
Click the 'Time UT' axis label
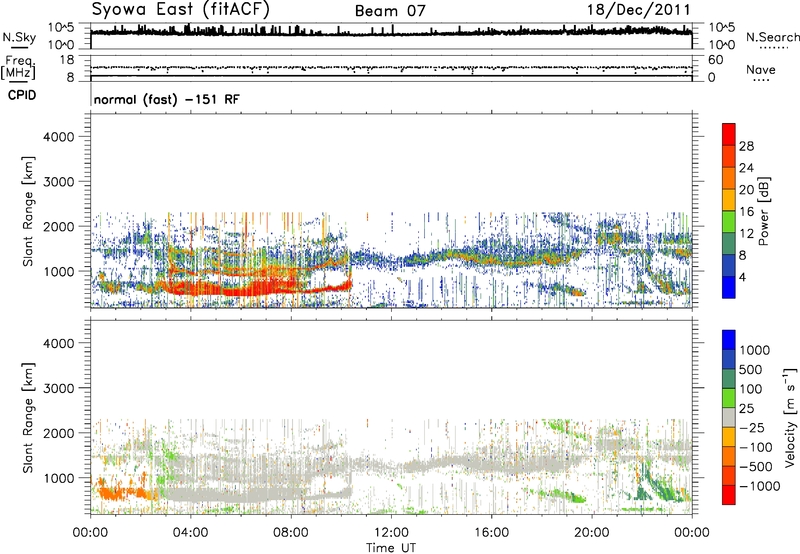[391, 548]
